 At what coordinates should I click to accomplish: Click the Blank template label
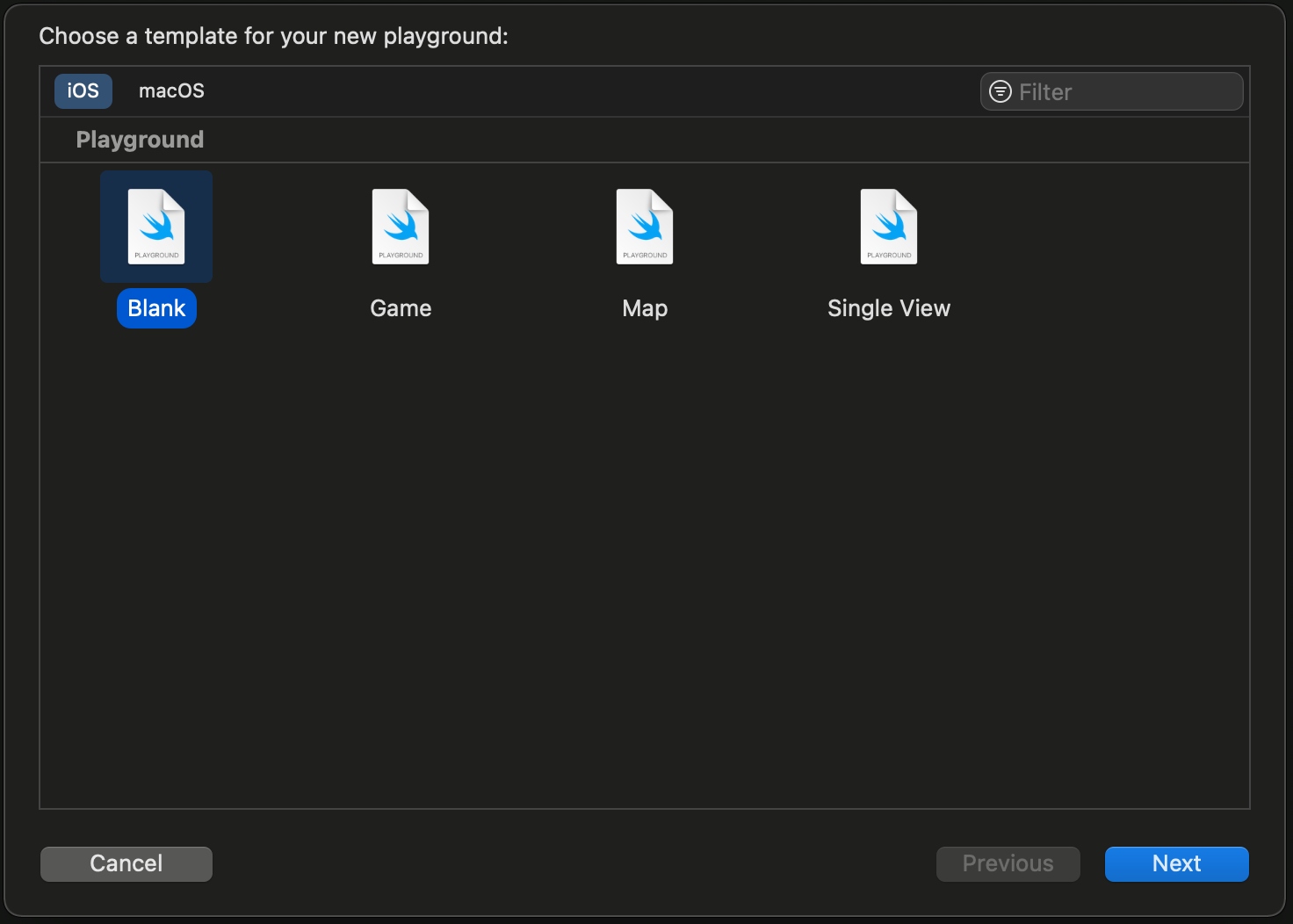click(156, 308)
